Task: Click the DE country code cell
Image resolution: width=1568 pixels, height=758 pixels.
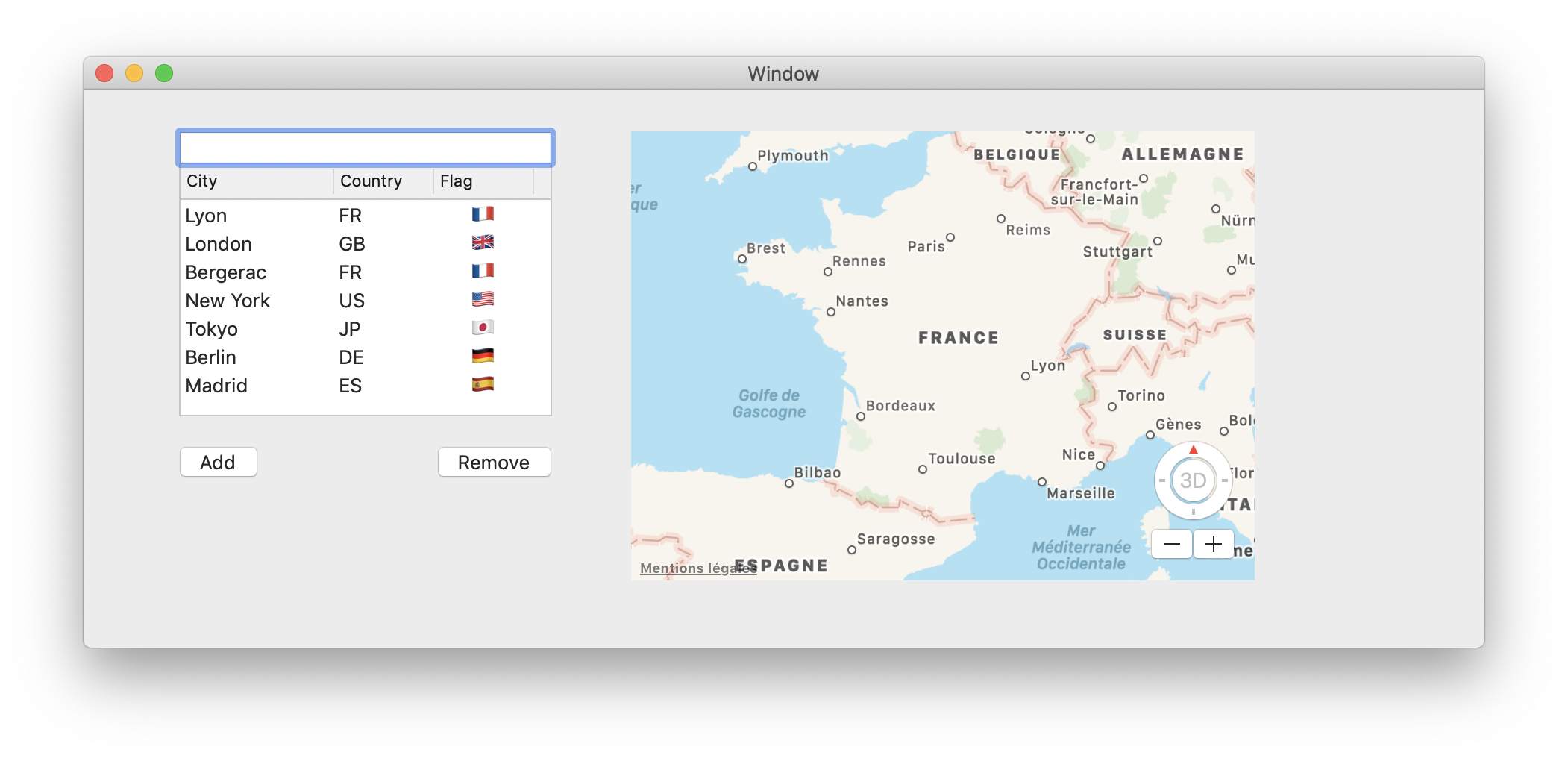Action: [x=351, y=357]
